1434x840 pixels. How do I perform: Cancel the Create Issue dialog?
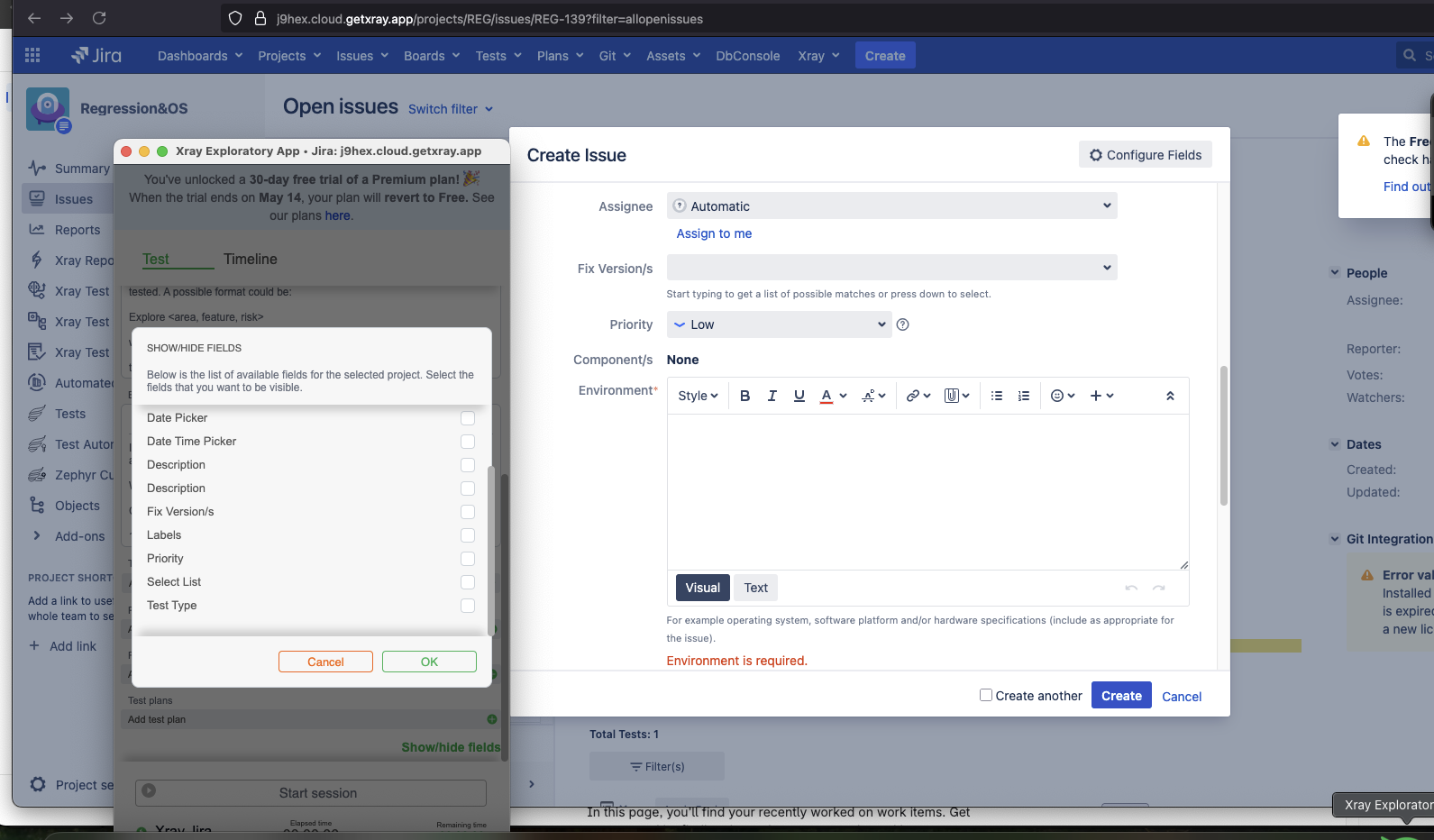1182,696
